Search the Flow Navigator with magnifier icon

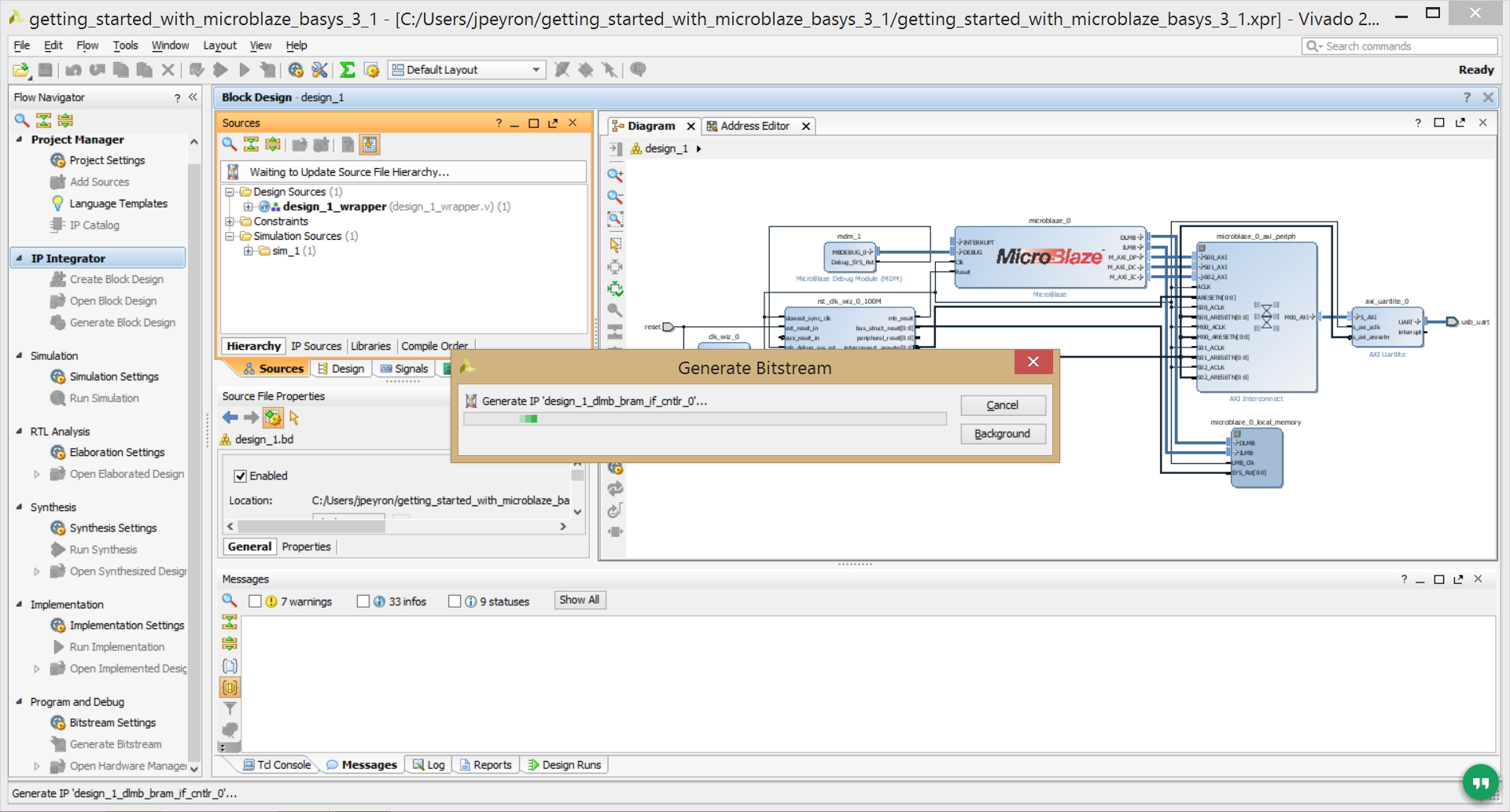click(22, 120)
